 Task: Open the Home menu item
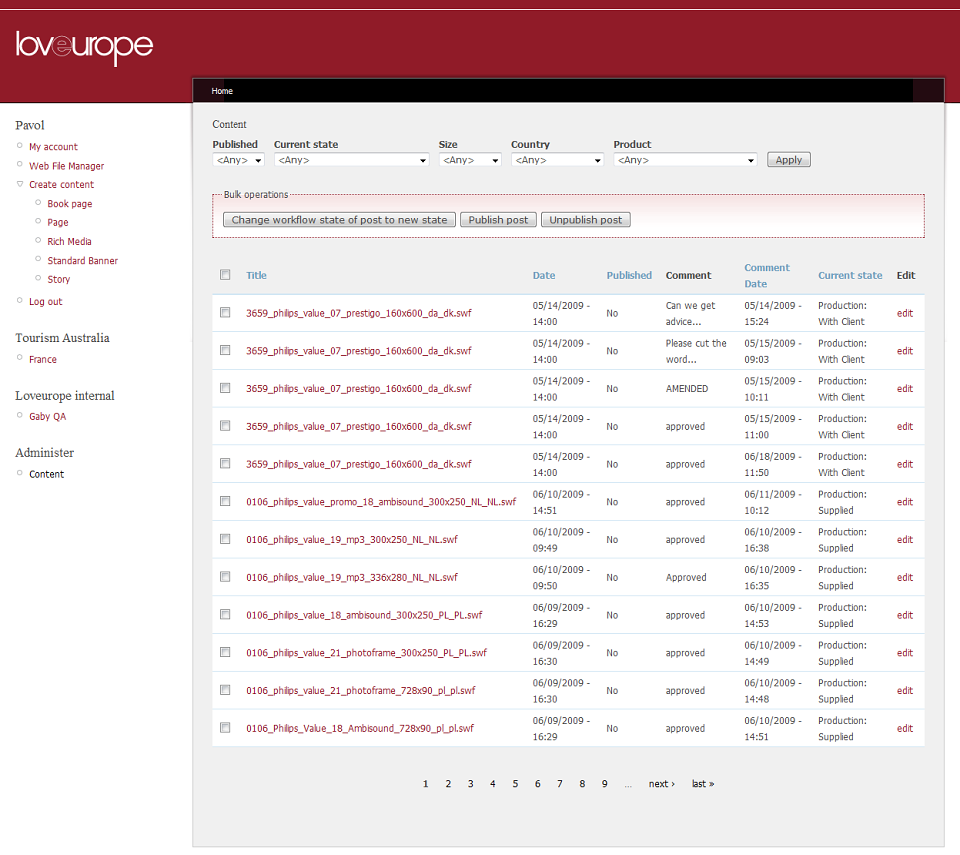coord(222,91)
